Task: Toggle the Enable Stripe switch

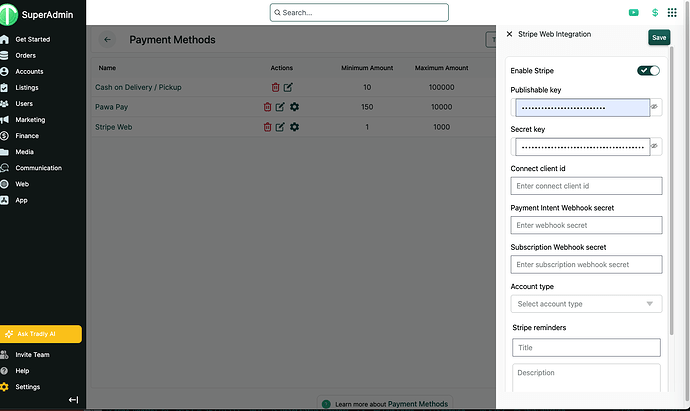Action: coord(648,71)
